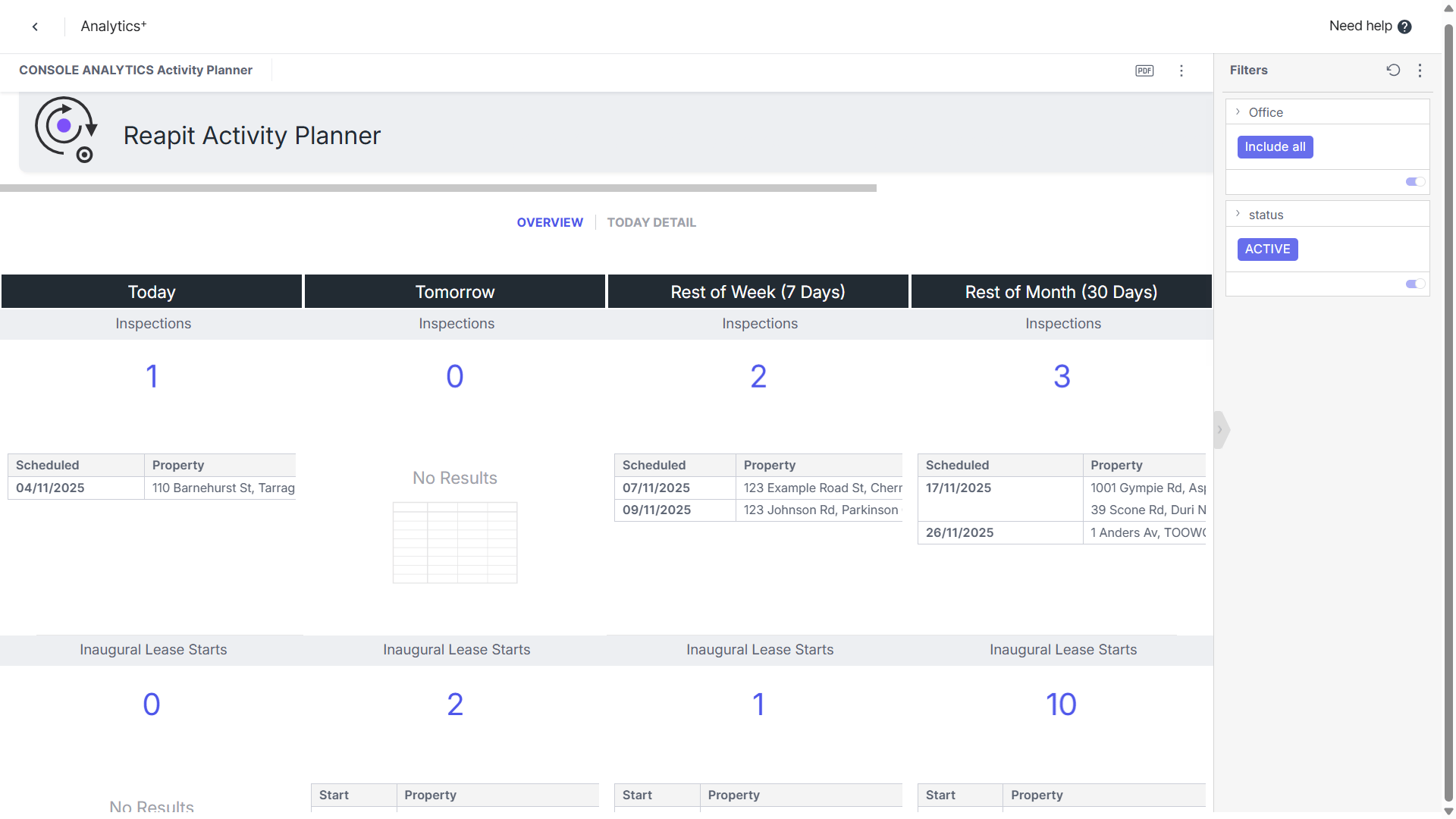
Task: Collapse the Filters panel with side arrow
Action: tap(1220, 430)
